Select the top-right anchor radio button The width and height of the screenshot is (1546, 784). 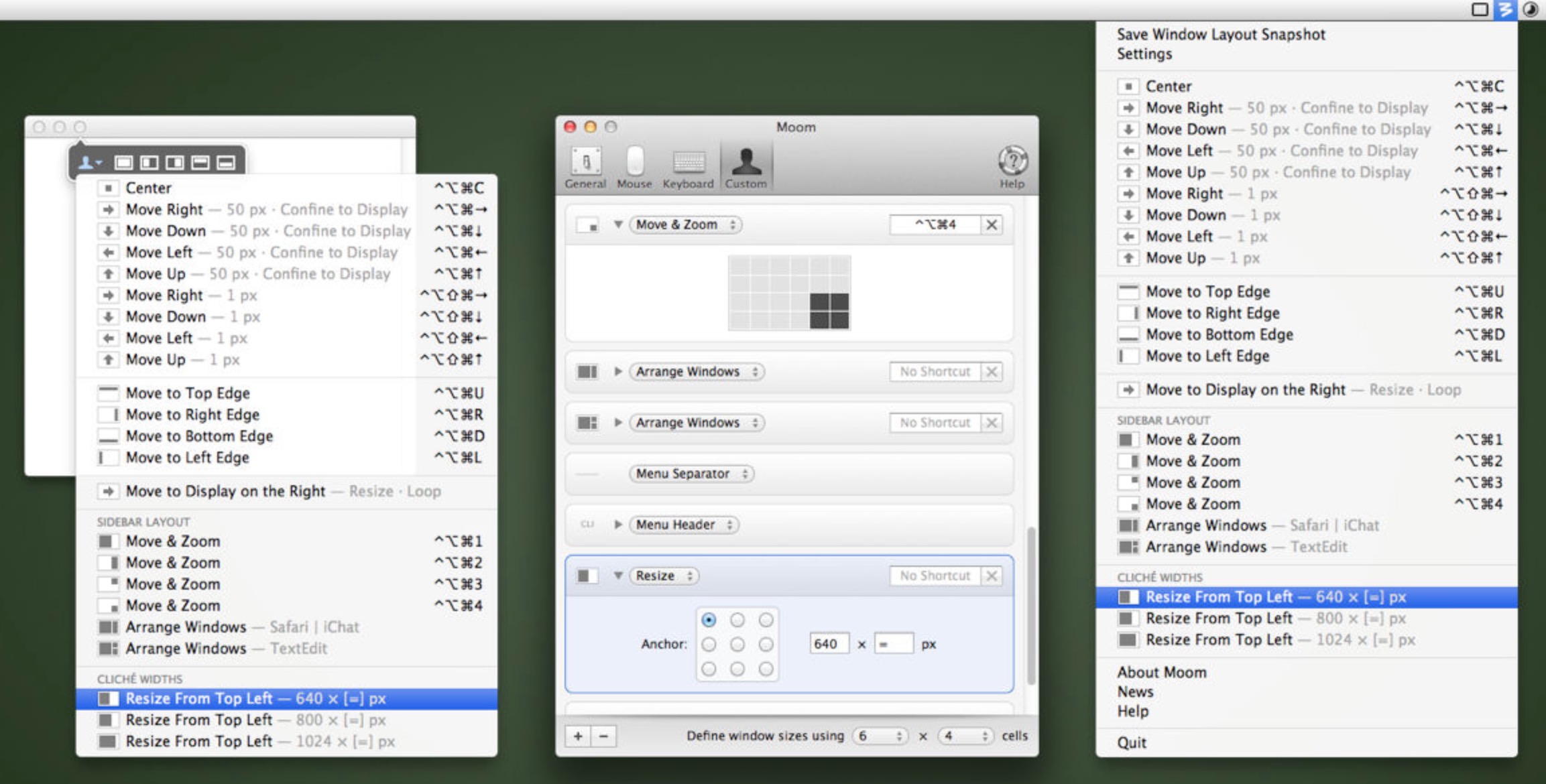tap(766, 620)
